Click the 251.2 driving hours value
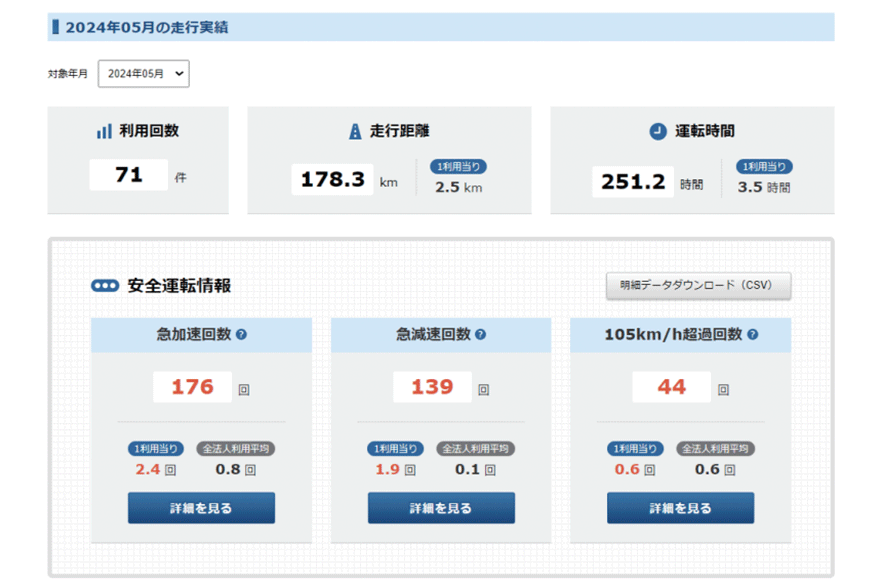This screenshot has width=880, height=587. [x=633, y=181]
